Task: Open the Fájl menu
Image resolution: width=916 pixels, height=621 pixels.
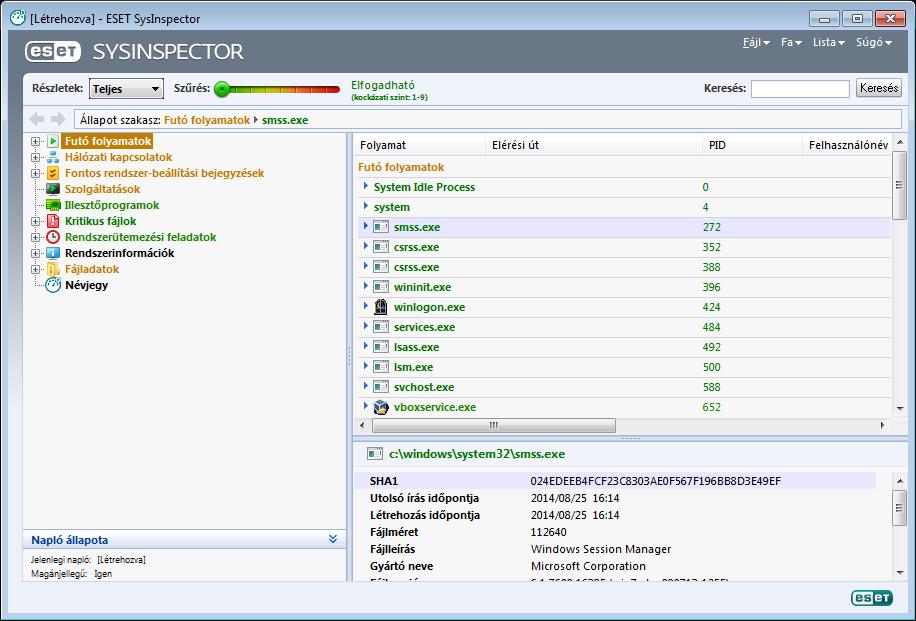Action: (756, 42)
